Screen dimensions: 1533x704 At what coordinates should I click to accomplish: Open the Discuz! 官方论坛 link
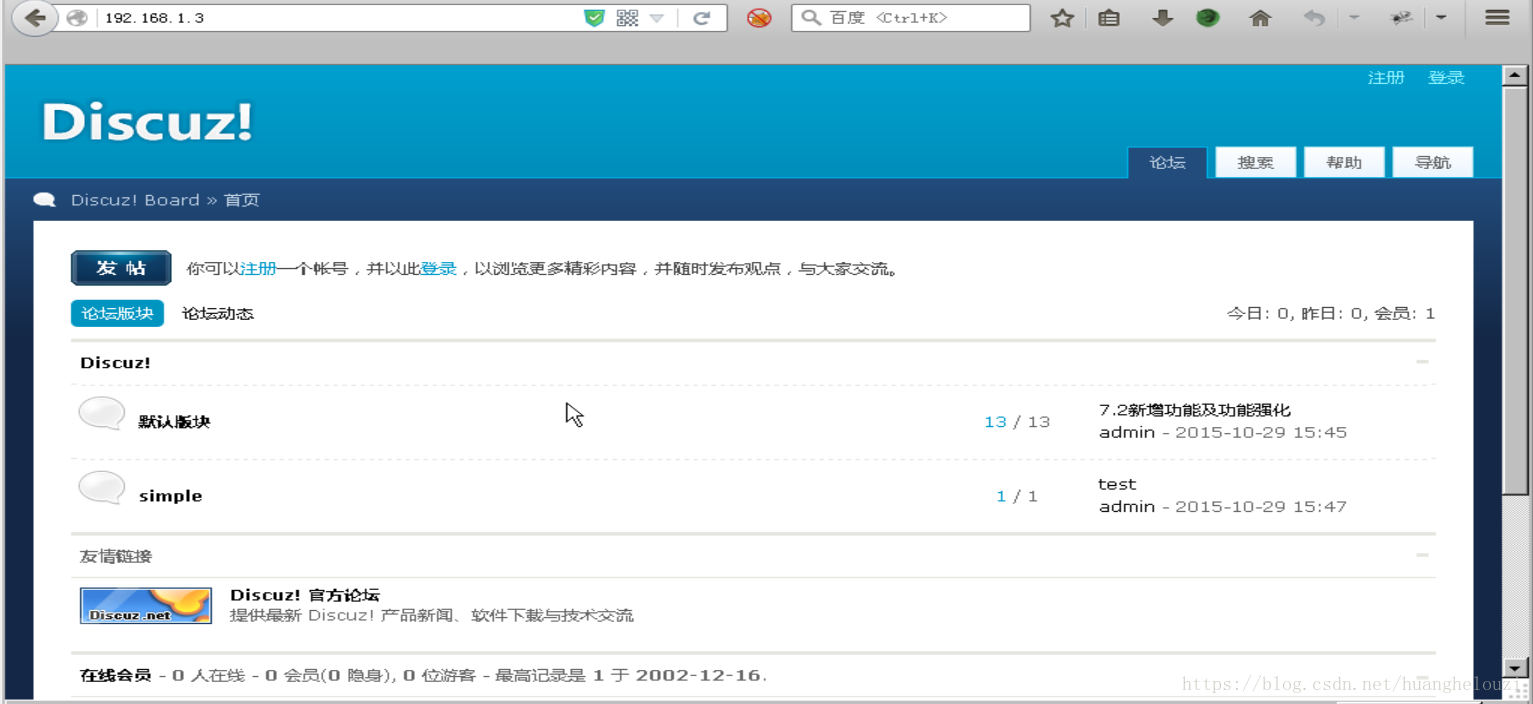[x=305, y=595]
